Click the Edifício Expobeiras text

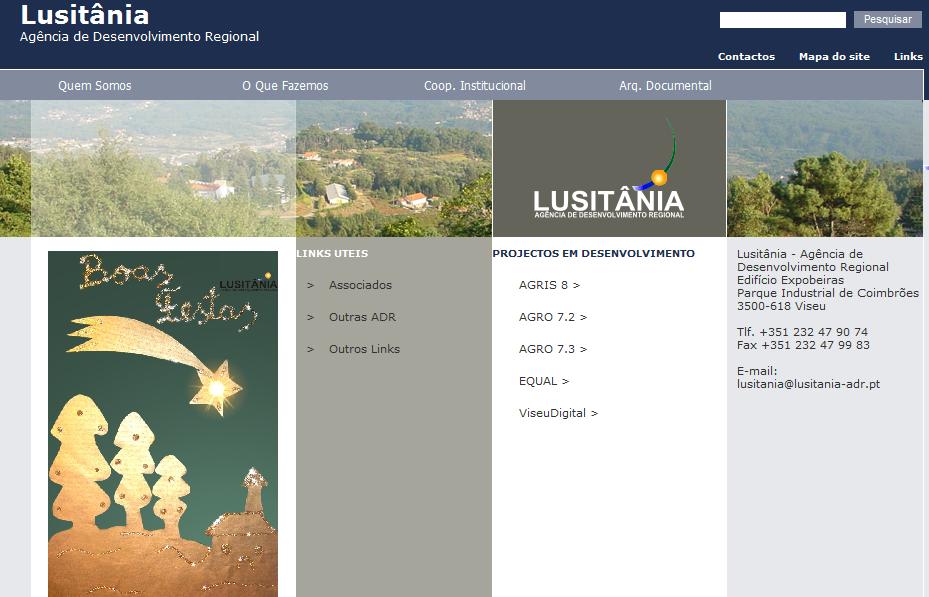coord(790,280)
